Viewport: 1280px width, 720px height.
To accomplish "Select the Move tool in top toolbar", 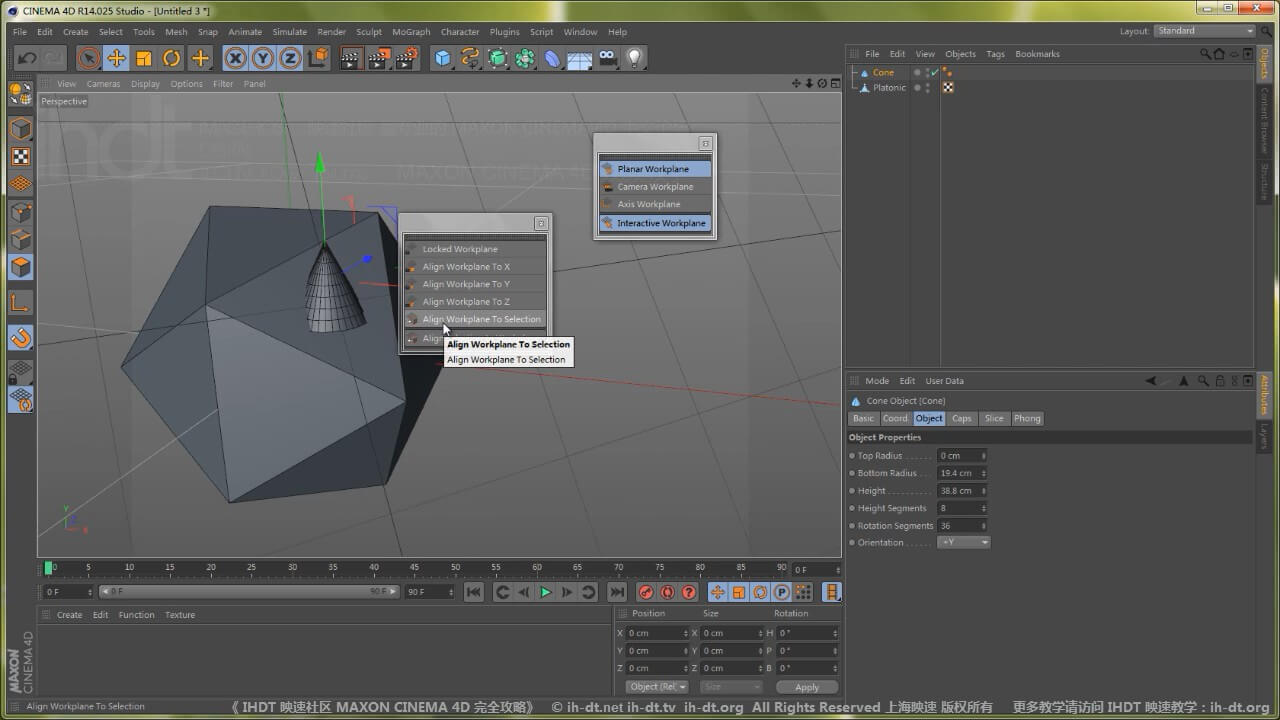I will point(116,58).
